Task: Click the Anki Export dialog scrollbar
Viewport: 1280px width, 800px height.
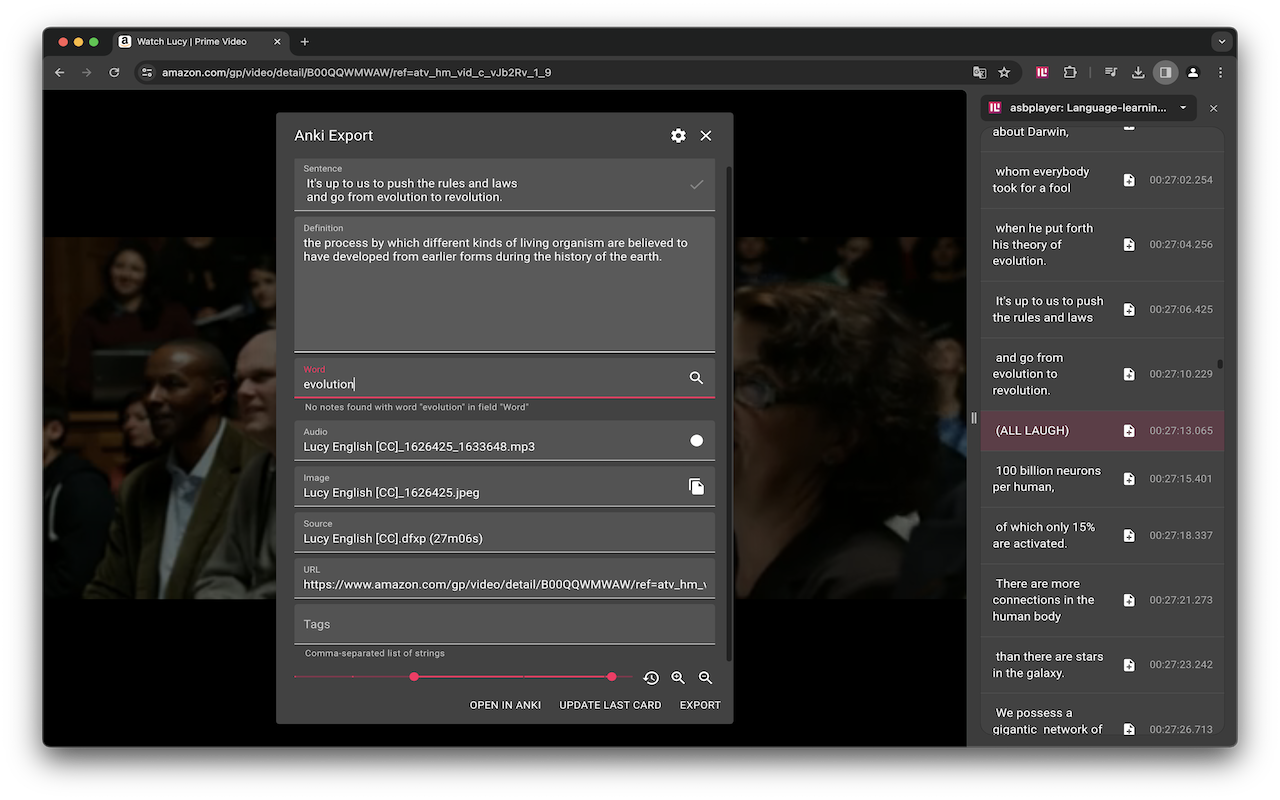Action: pyautogui.click(x=729, y=413)
